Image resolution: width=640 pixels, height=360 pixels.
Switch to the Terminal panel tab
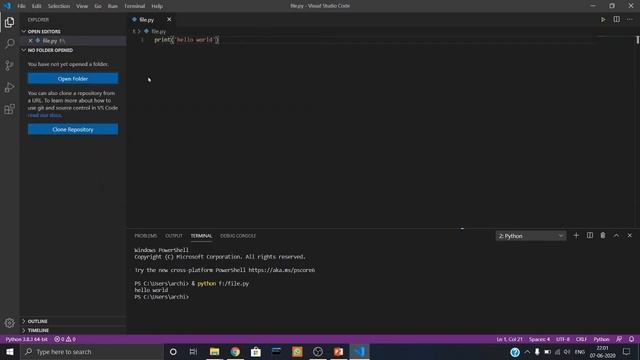coord(201,236)
